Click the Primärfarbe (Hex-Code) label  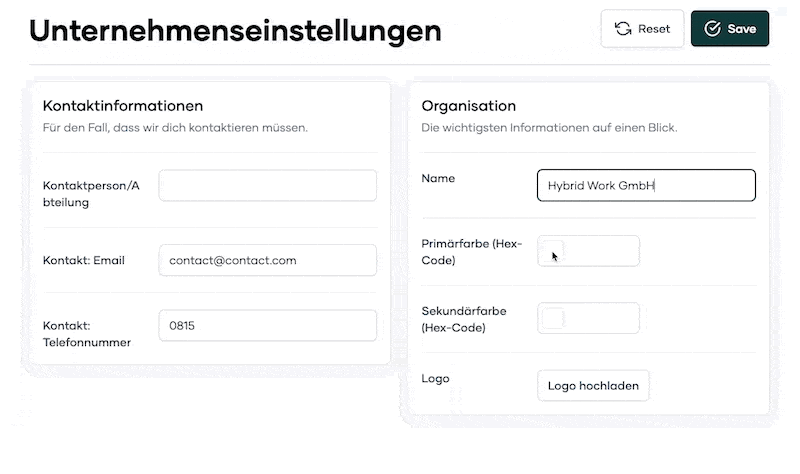pos(471,252)
